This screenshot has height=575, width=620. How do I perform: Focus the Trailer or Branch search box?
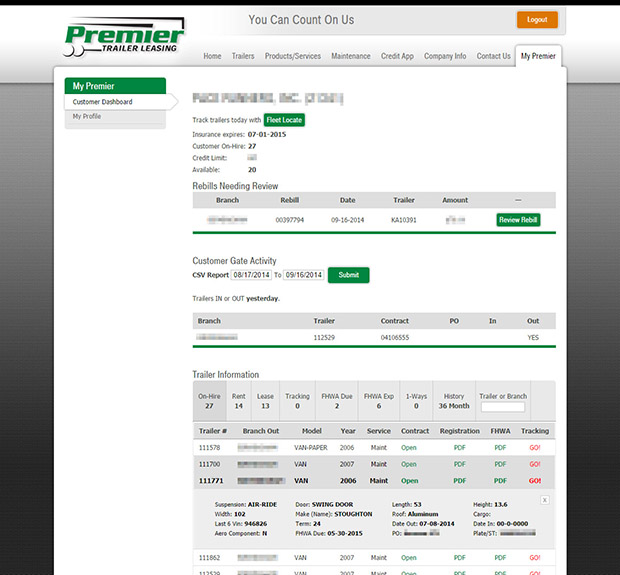502,407
